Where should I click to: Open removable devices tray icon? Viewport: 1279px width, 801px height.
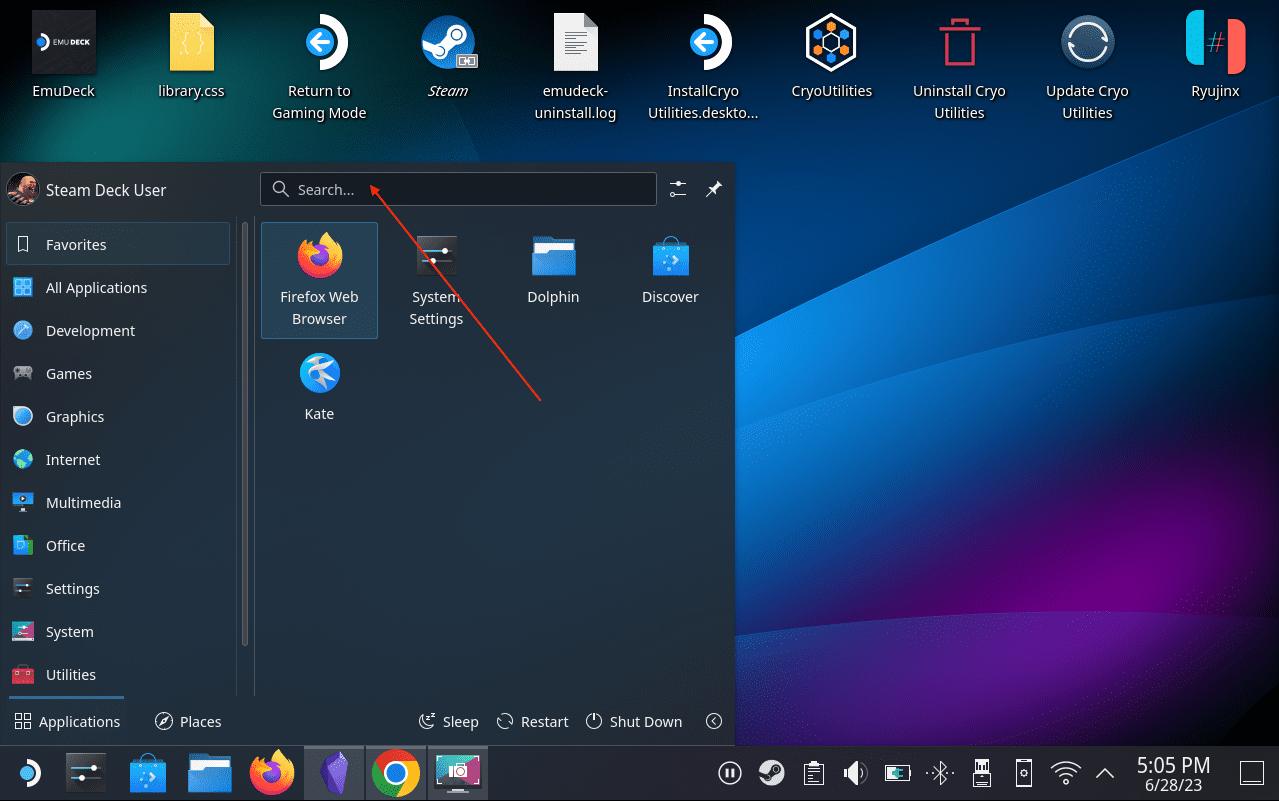(x=981, y=772)
